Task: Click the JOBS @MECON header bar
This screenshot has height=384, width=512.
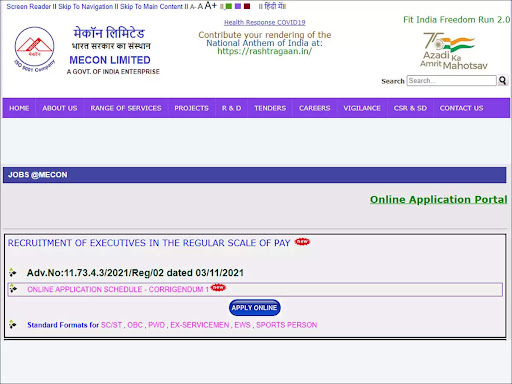Action: (254, 175)
